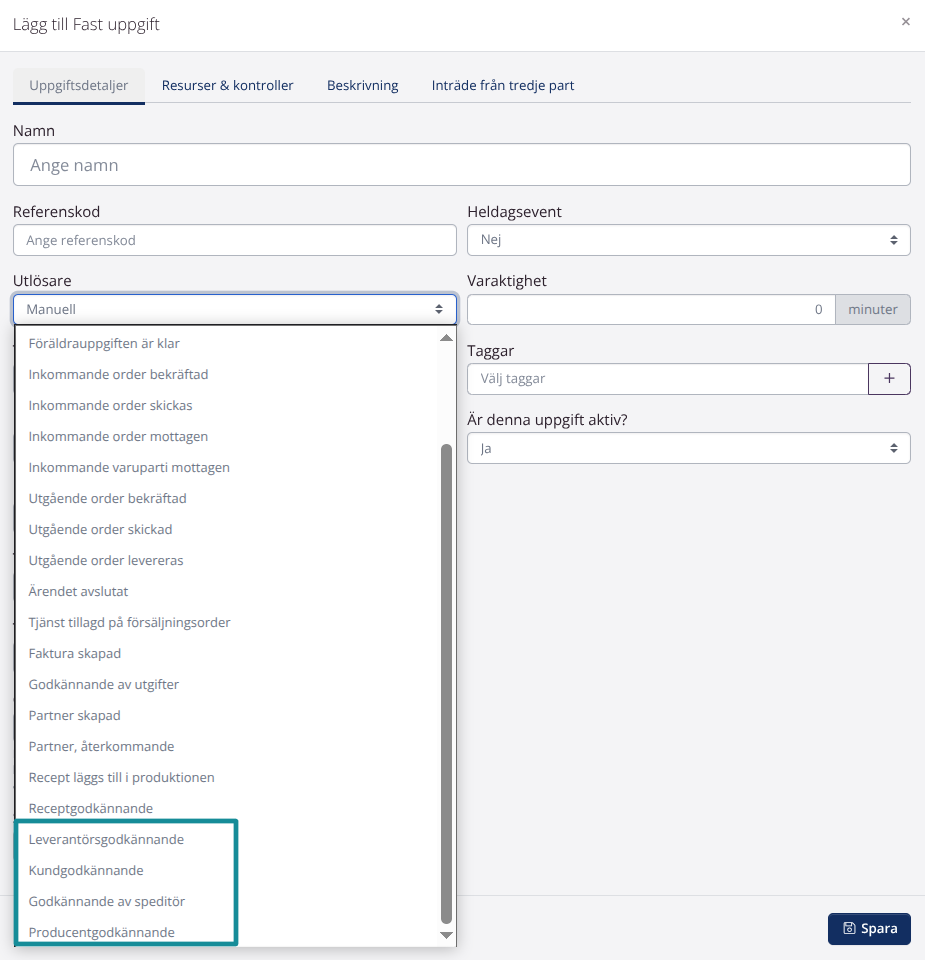Close the Lägg till Fast uppgift dialog
This screenshot has width=925, height=960.
click(x=905, y=21)
